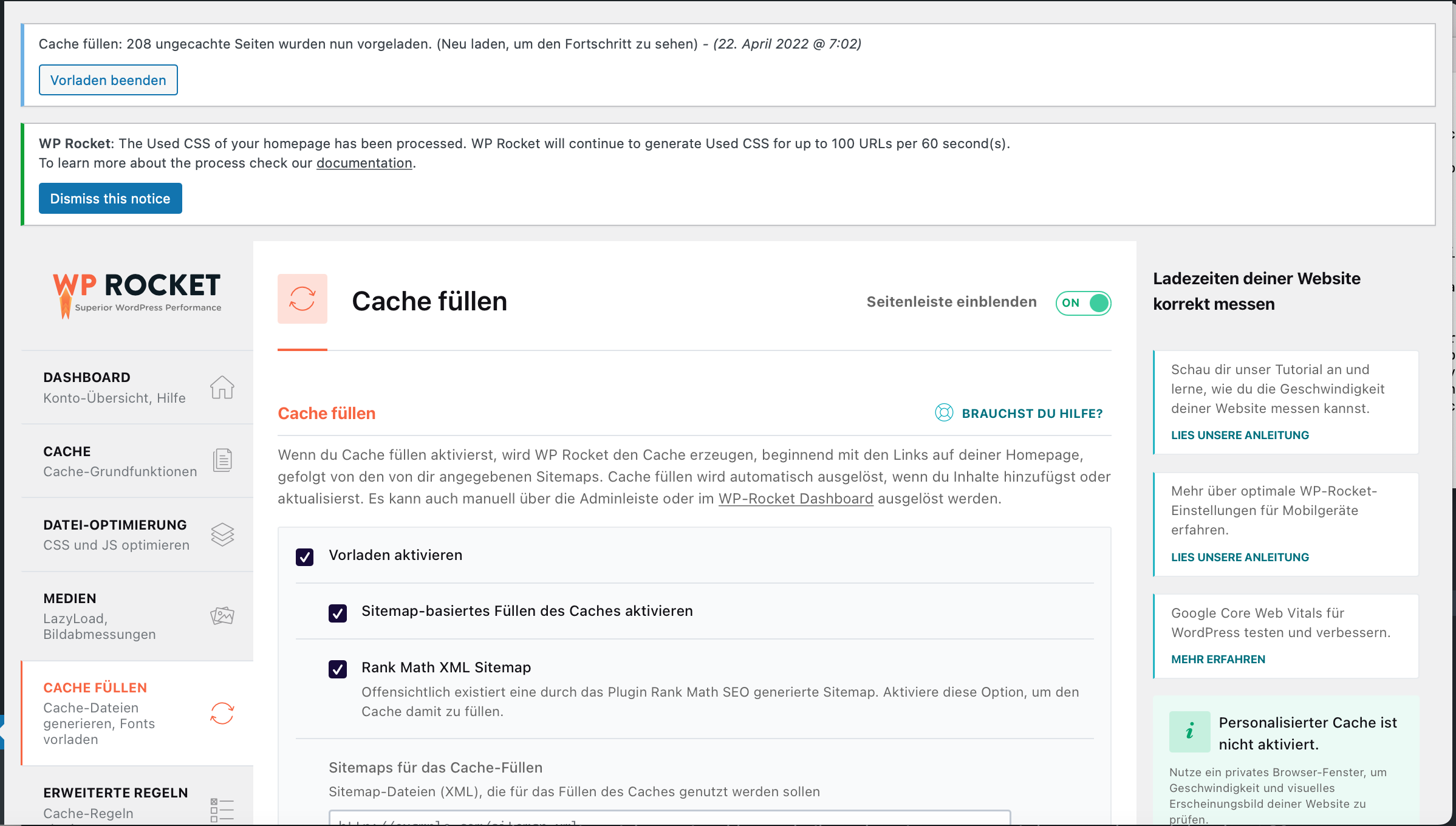Open the Dashboard menu section

pyautogui.click(x=137, y=387)
